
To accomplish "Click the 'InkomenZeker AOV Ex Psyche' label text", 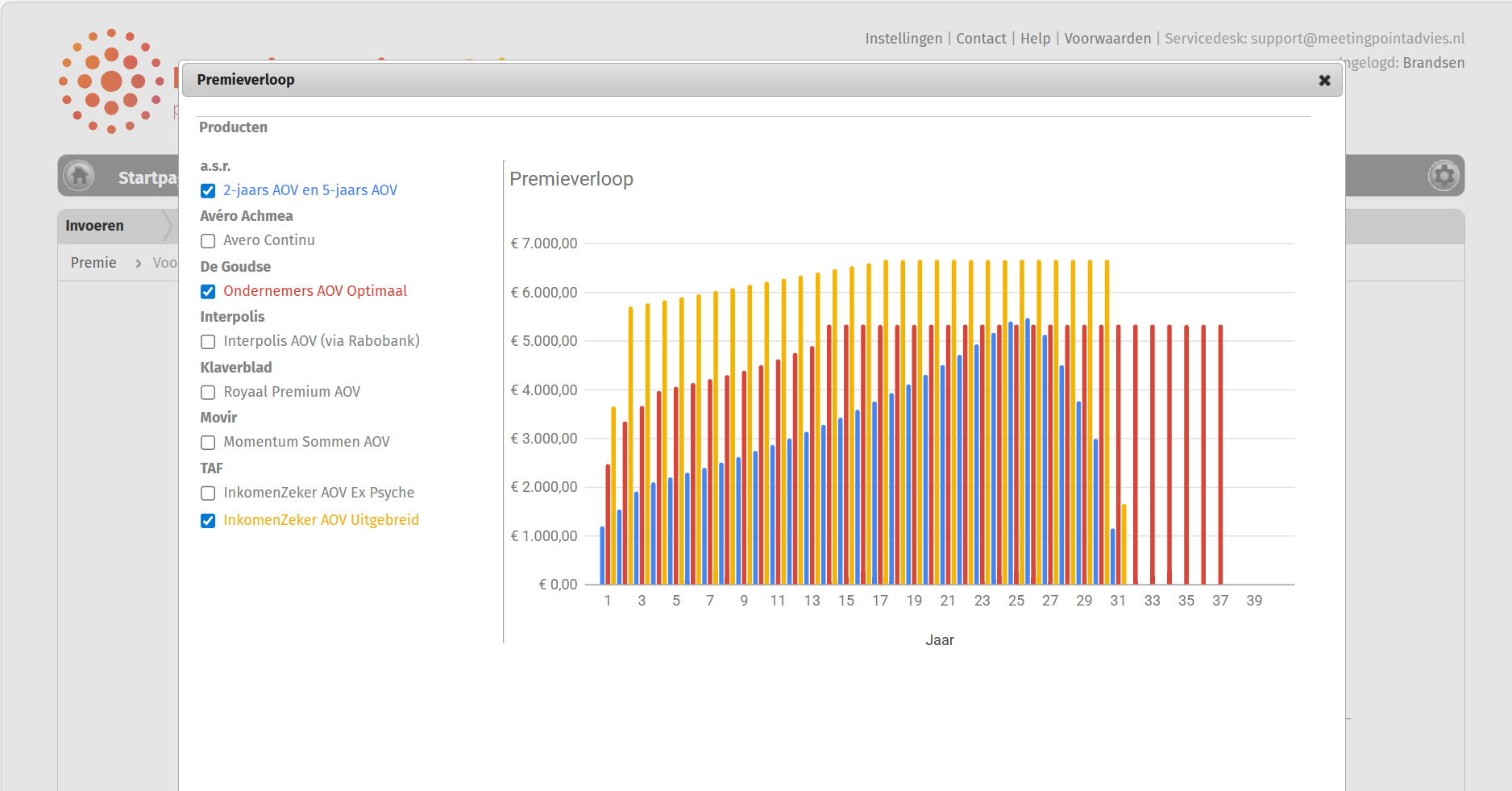I will coord(319,493).
